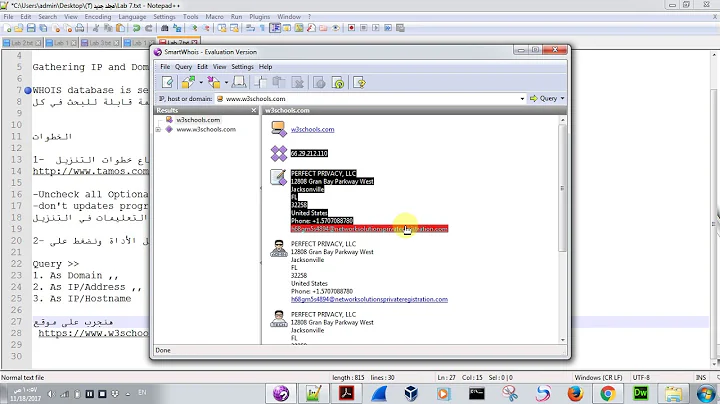Click the record macro icon in Notepad++ toolbar
Image resolution: width=720 pixels, height=404 pixels.
pyautogui.click(x=351, y=28)
